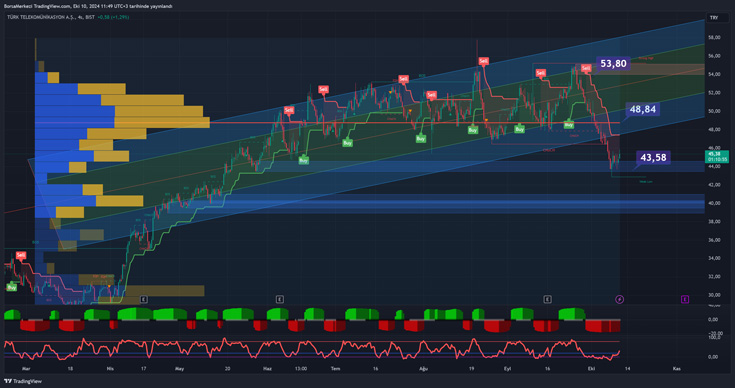Click the earnings E marker above Eyl 16

click(x=547, y=299)
